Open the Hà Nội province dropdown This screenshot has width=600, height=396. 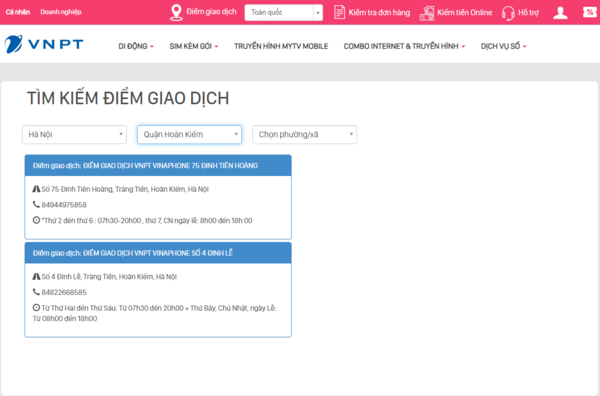74,135
